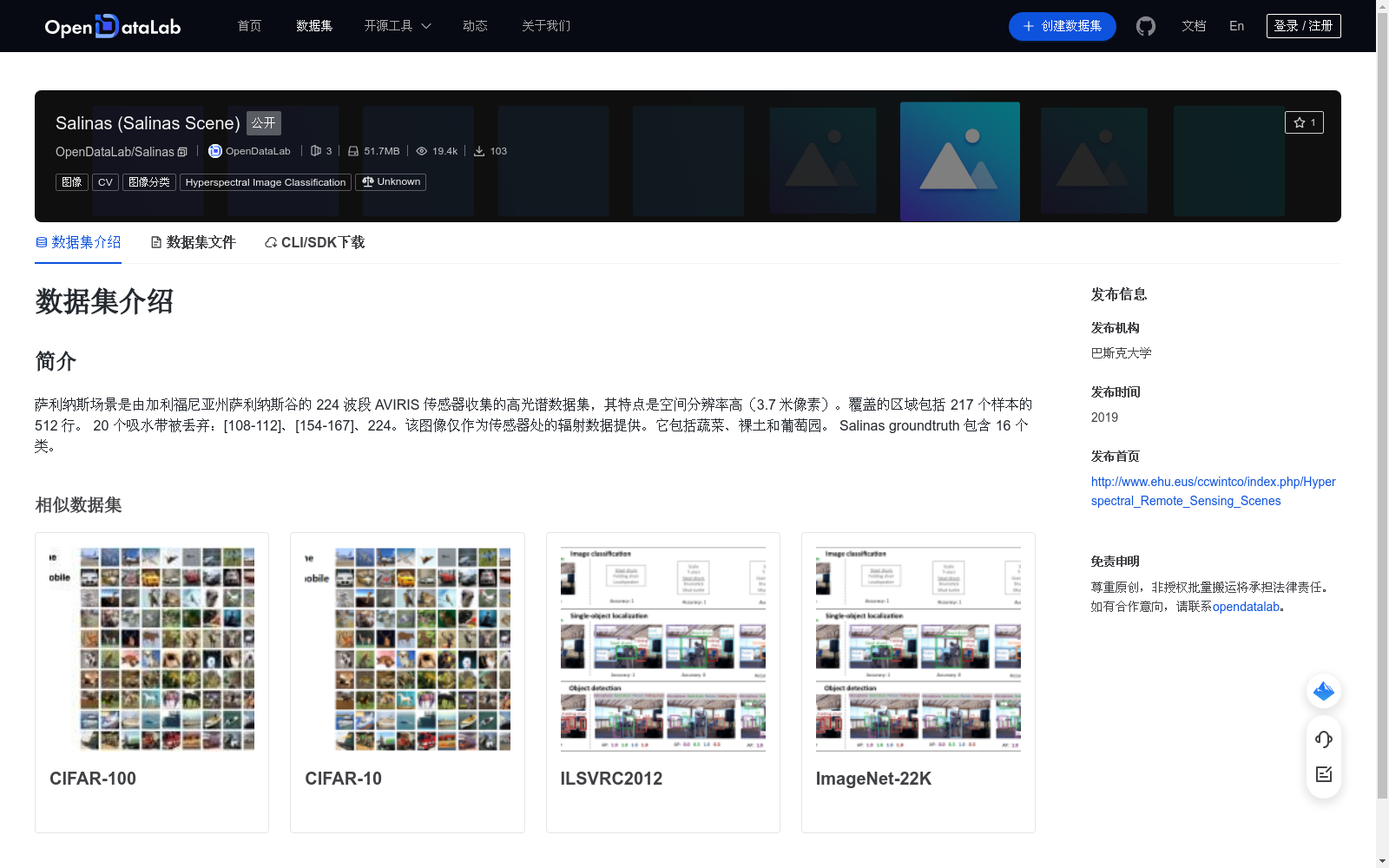1389x868 pixels.
Task: Switch to CLI/SDK下载 tab
Action: [x=314, y=242]
